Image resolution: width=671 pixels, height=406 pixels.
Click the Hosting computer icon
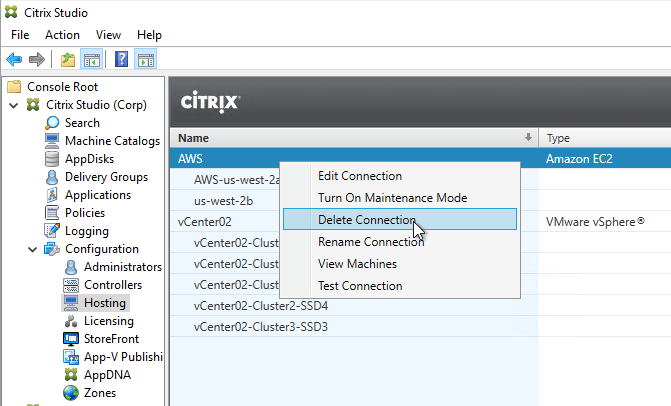[71, 303]
